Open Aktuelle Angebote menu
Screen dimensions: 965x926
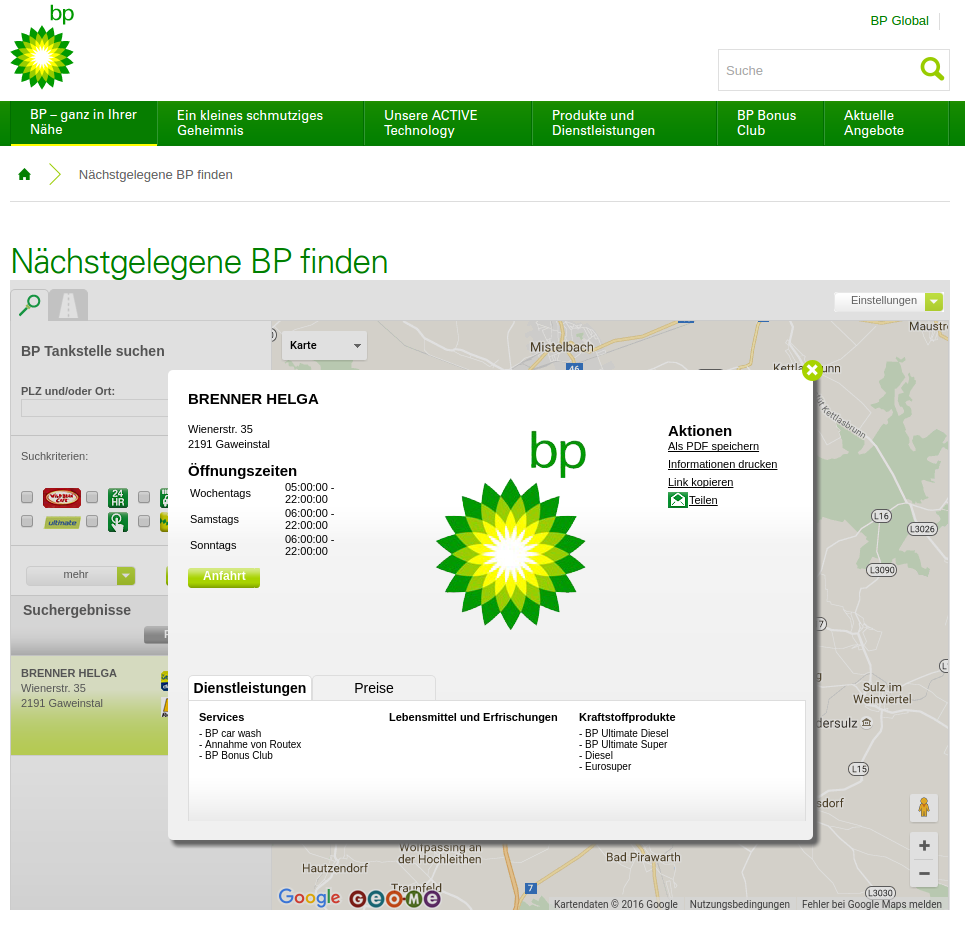pyautogui.click(x=886, y=122)
